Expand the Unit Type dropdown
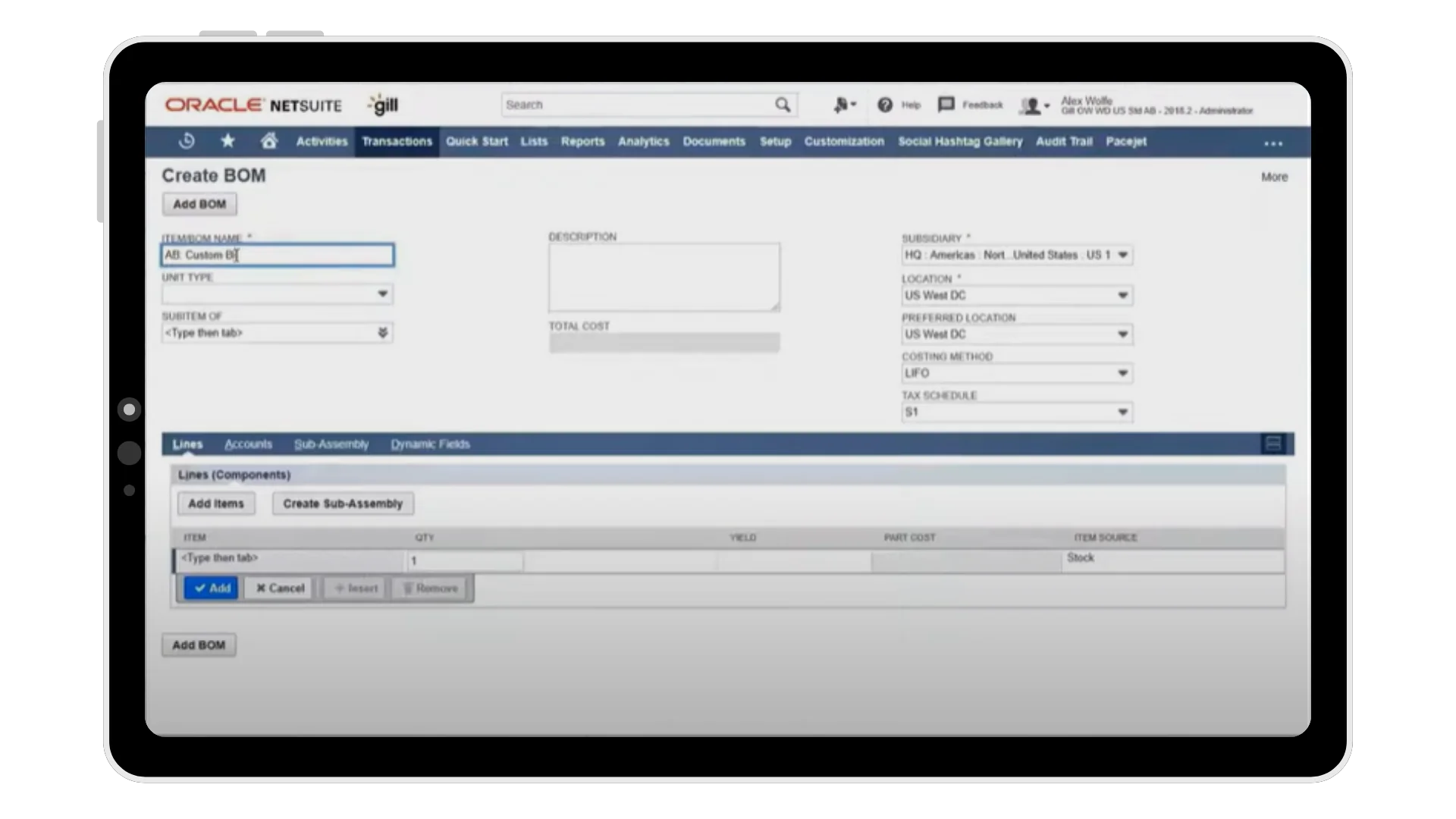This screenshot has width=1456, height=819. pyautogui.click(x=382, y=294)
